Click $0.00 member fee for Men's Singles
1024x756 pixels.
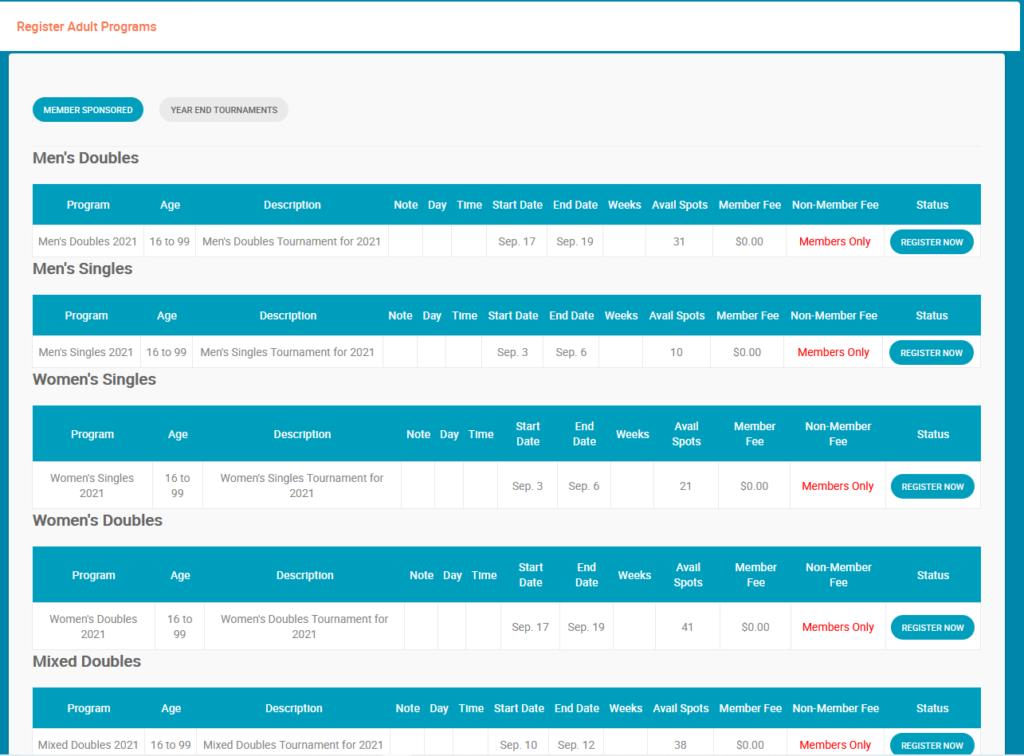[x=747, y=353]
